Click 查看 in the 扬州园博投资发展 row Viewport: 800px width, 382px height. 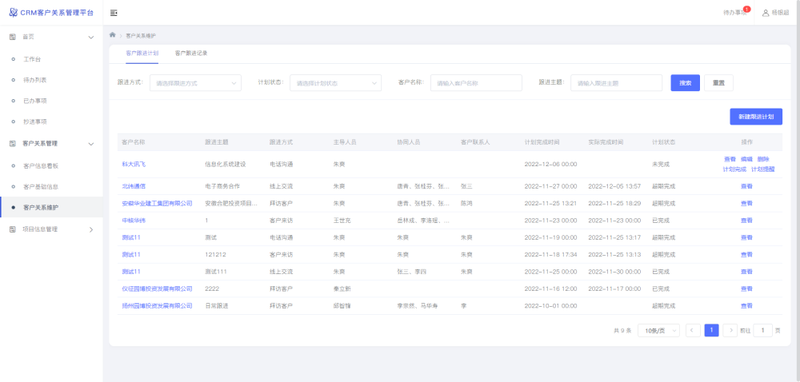[746, 306]
